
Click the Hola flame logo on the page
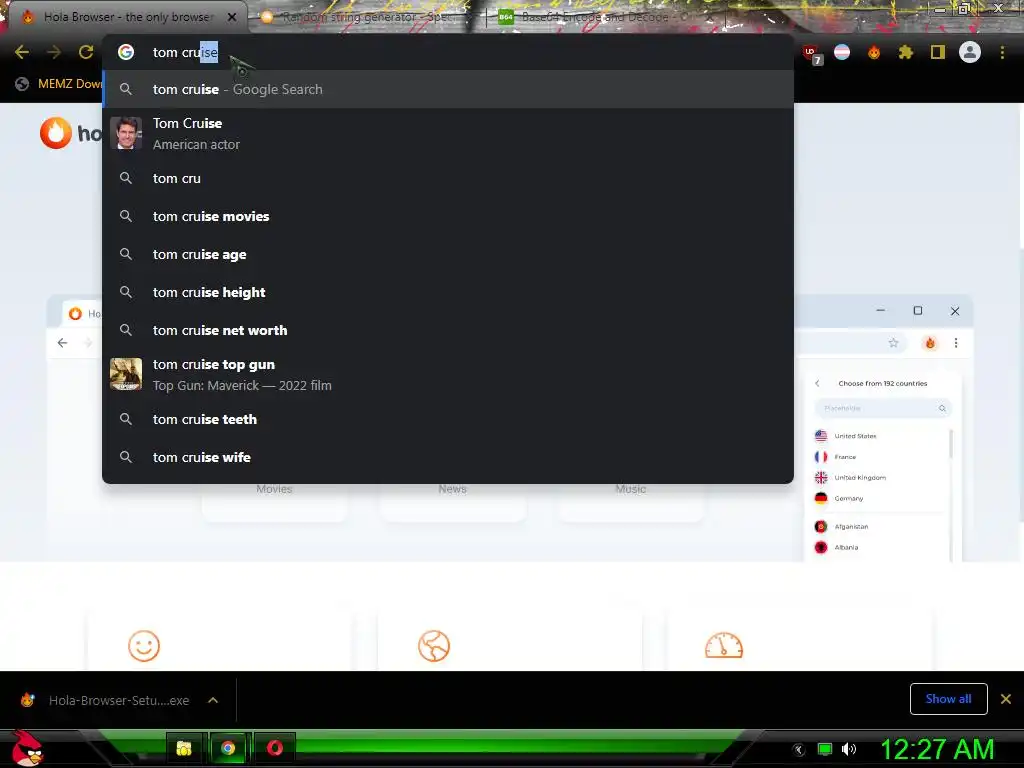(56, 133)
